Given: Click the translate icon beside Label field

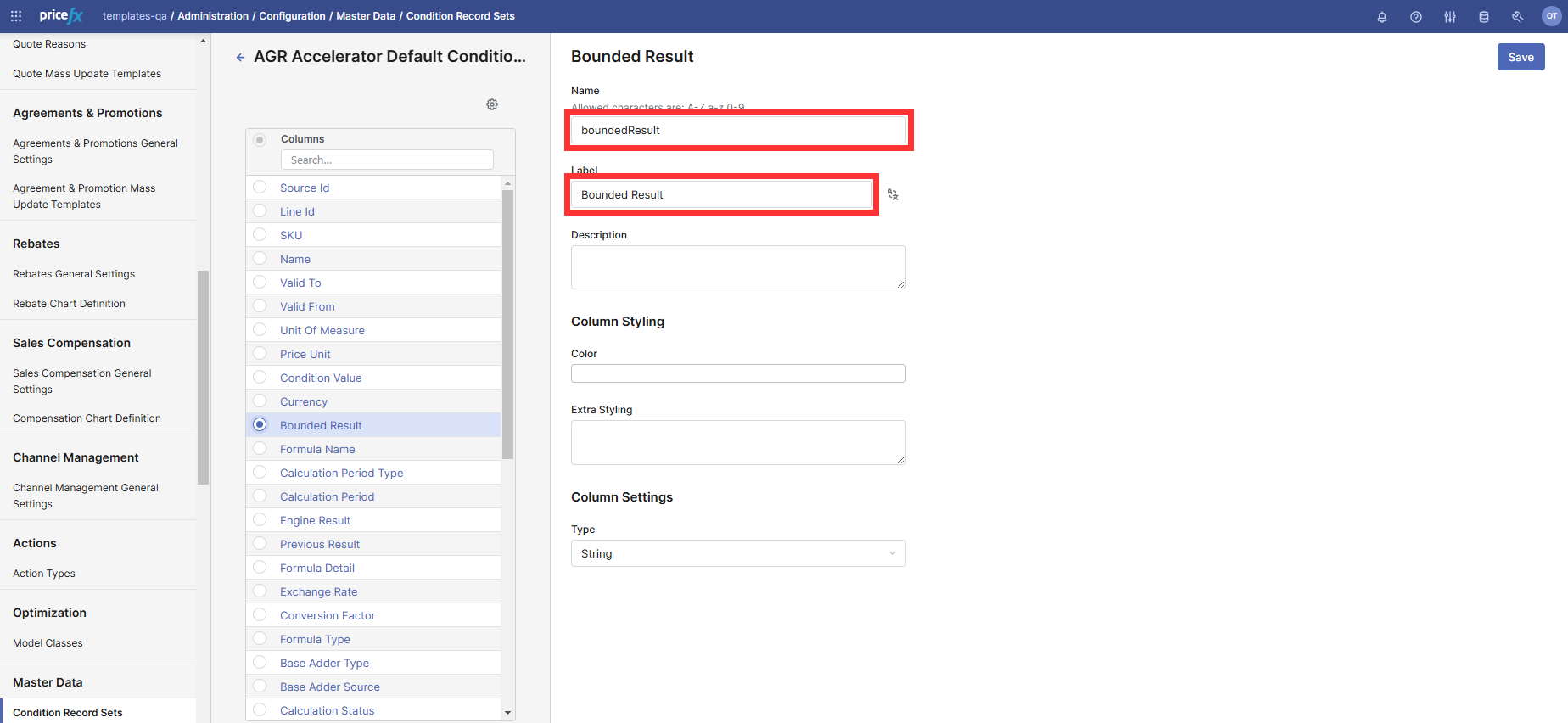Looking at the screenshot, I should coord(893,194).
